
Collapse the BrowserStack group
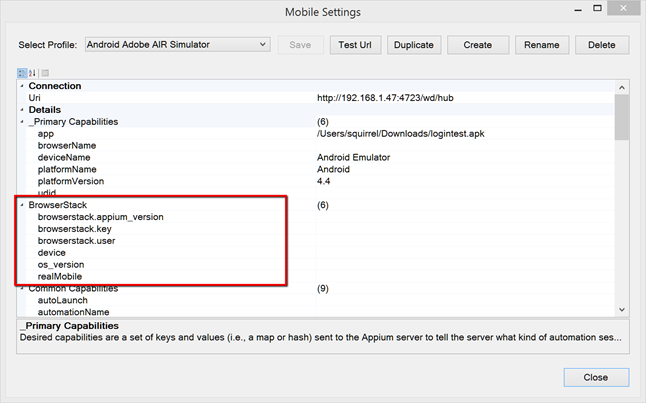pos(22,205)
